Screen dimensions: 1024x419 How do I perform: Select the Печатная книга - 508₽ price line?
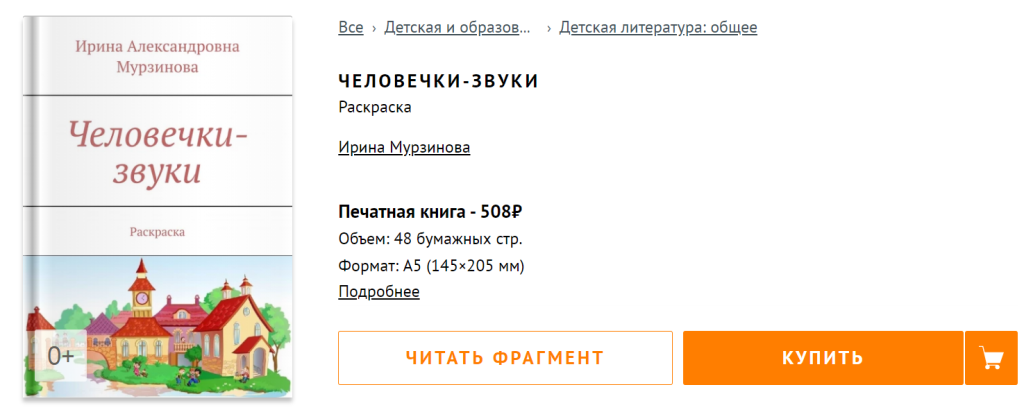(x=430, y=211)
